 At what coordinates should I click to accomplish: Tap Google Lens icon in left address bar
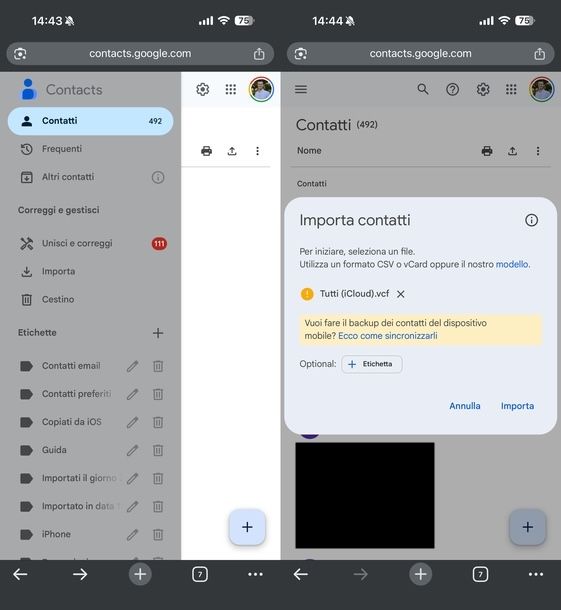pyautogui.click(x=20, y=54)
